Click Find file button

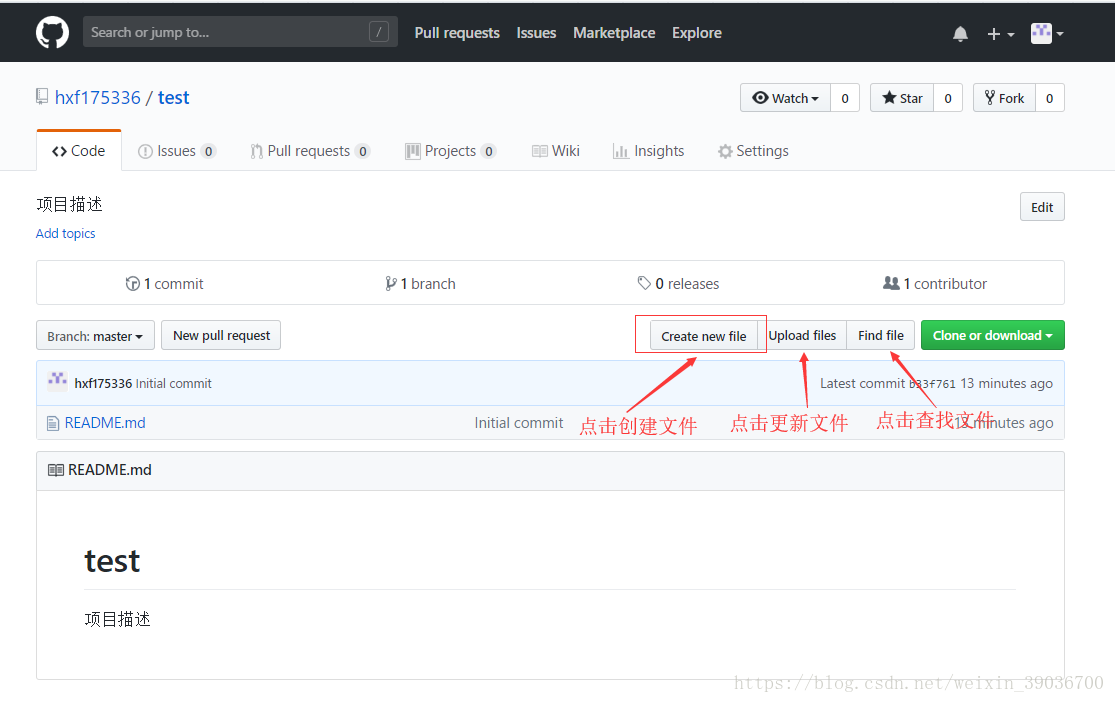coord(880,336)
